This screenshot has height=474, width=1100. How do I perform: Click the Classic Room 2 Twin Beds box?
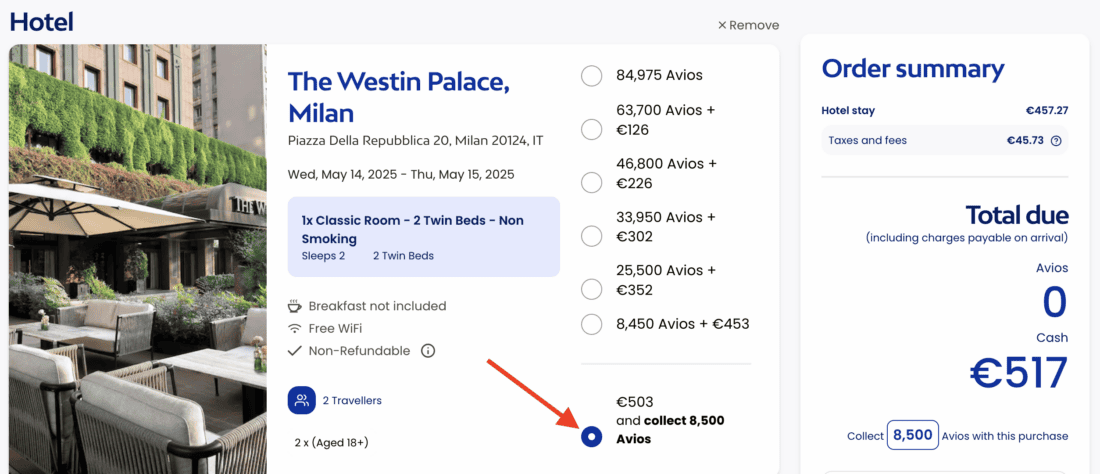pyautogui.click(x=423, y=237)
